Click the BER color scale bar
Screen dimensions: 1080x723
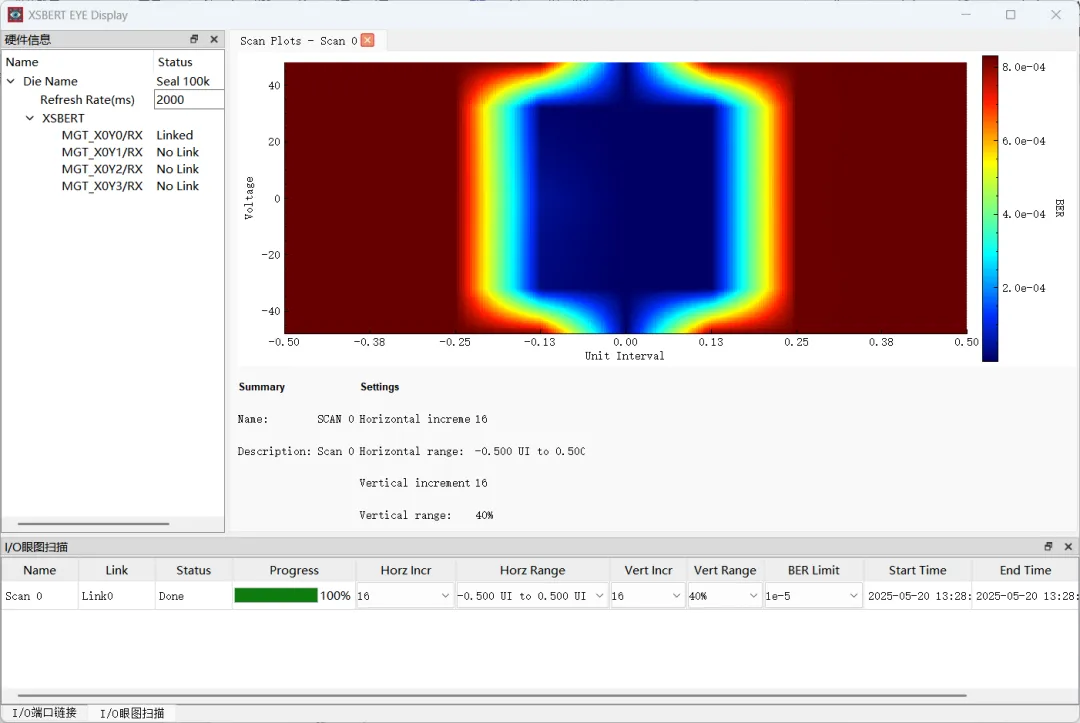[x=990, y=209]
